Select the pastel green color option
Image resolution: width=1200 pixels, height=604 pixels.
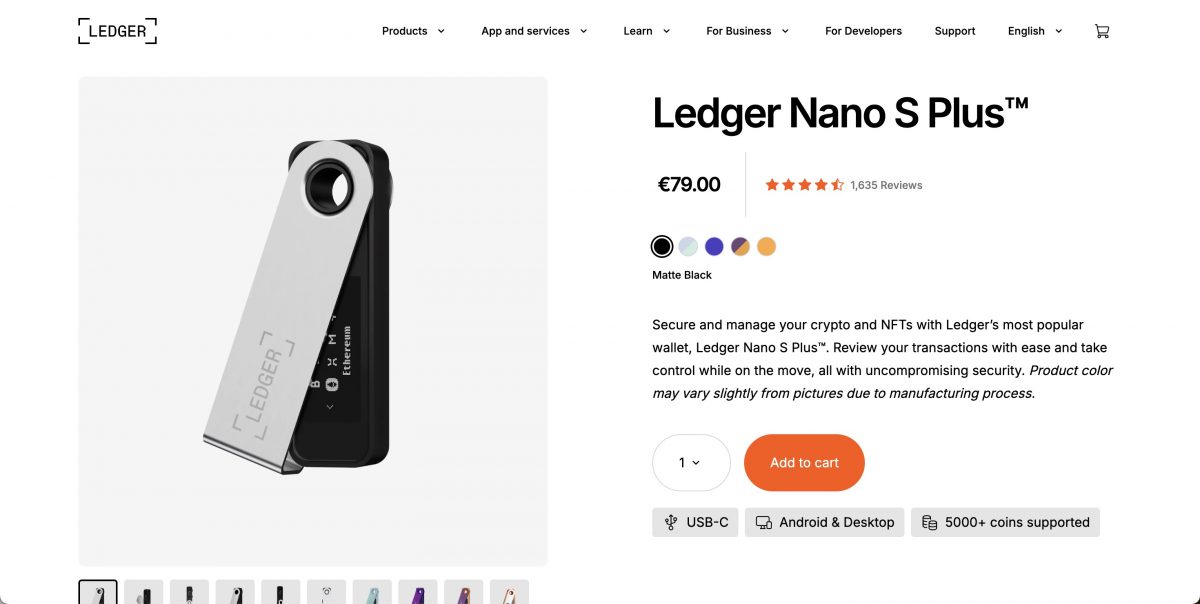[x=689, y=246]
